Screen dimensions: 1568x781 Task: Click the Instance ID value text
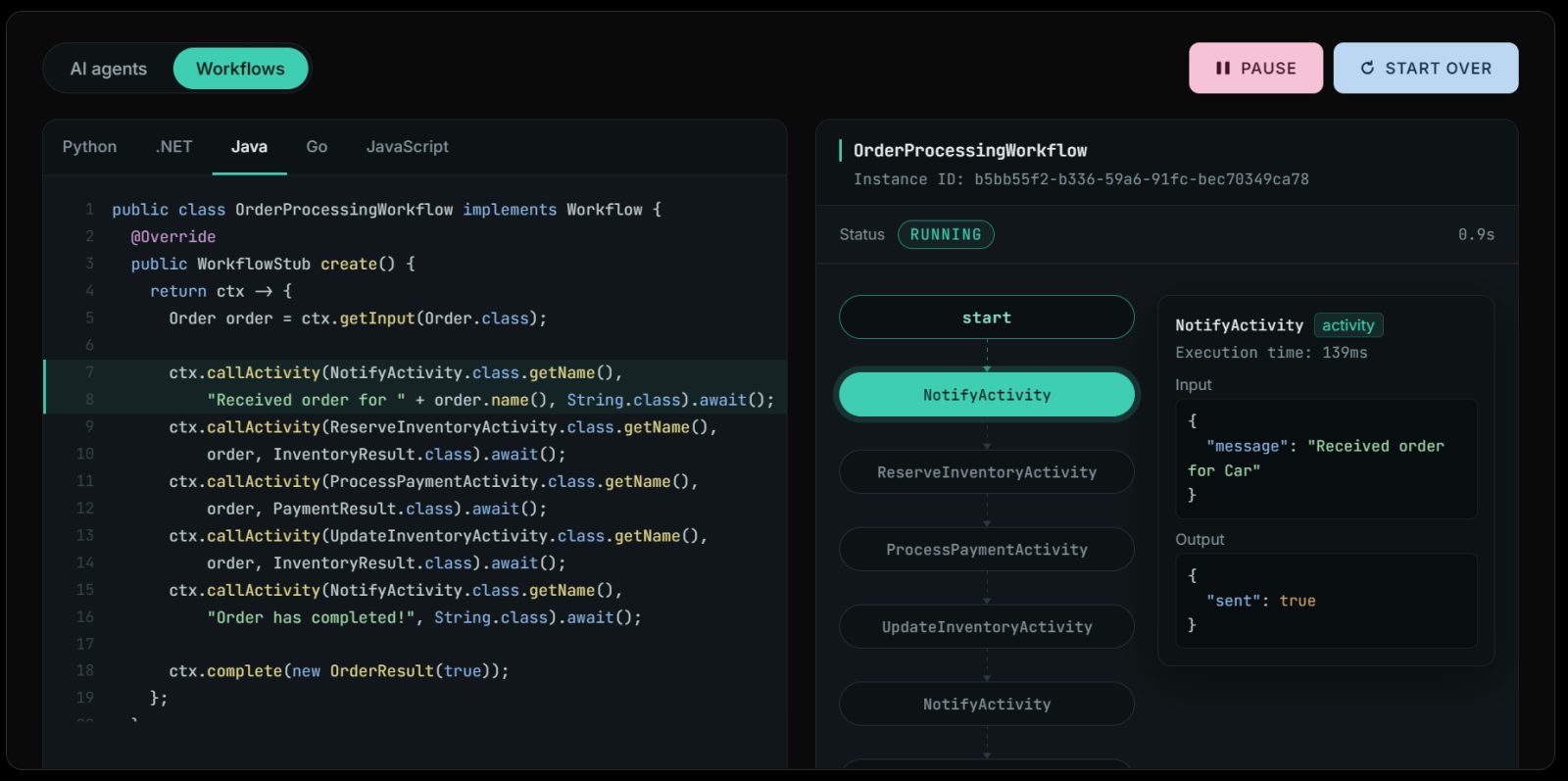(x=1142, y=179)
